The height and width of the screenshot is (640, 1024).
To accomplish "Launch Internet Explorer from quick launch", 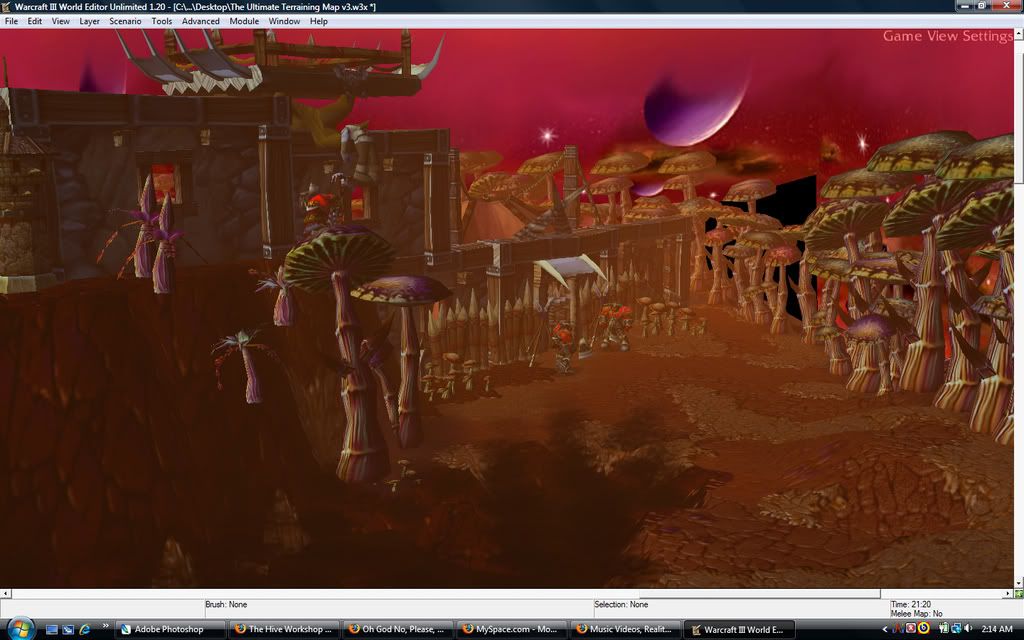I will (x=85, y=630).
